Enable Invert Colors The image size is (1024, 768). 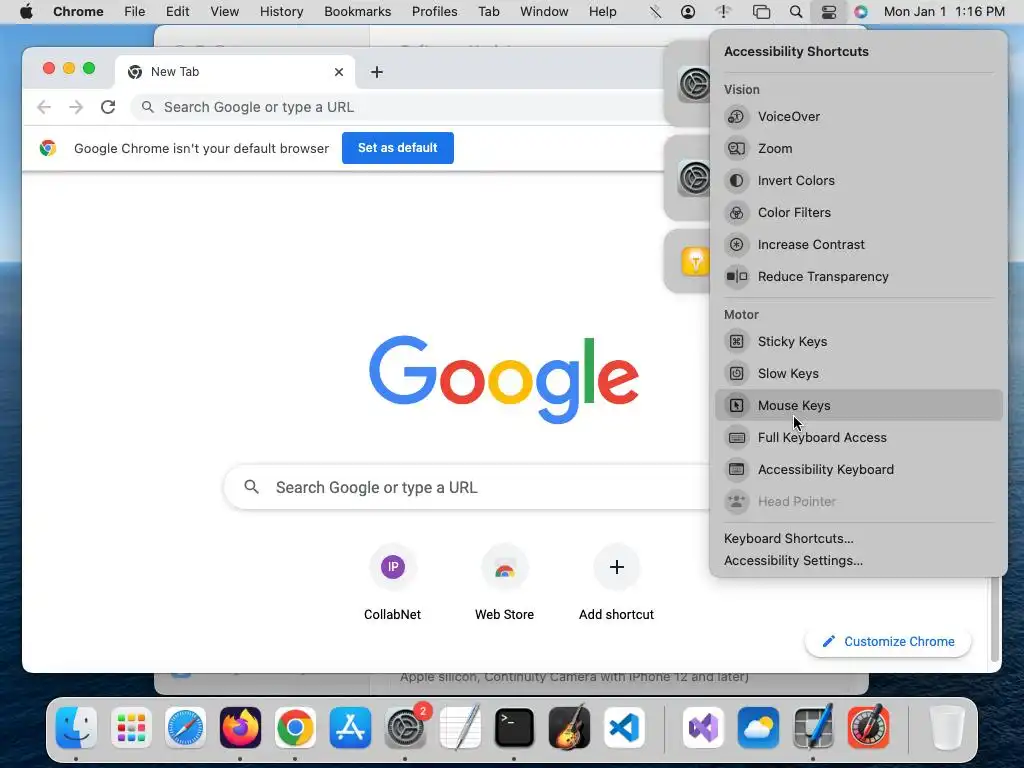point(859,180)
